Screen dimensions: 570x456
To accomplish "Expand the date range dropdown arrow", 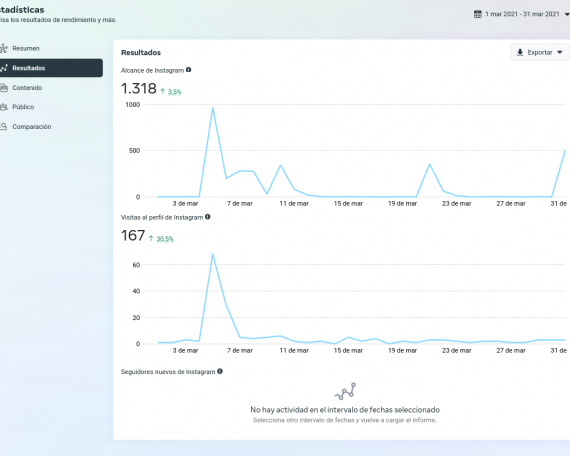I will (x=567, y=15).
